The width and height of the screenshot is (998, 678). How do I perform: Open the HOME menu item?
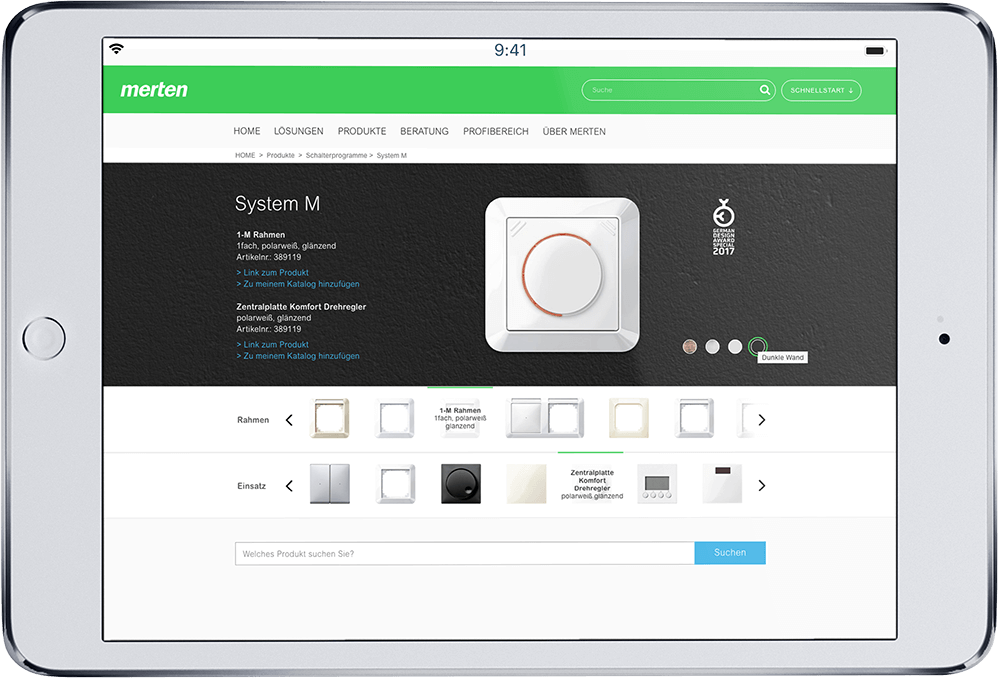tap(246, 131)
